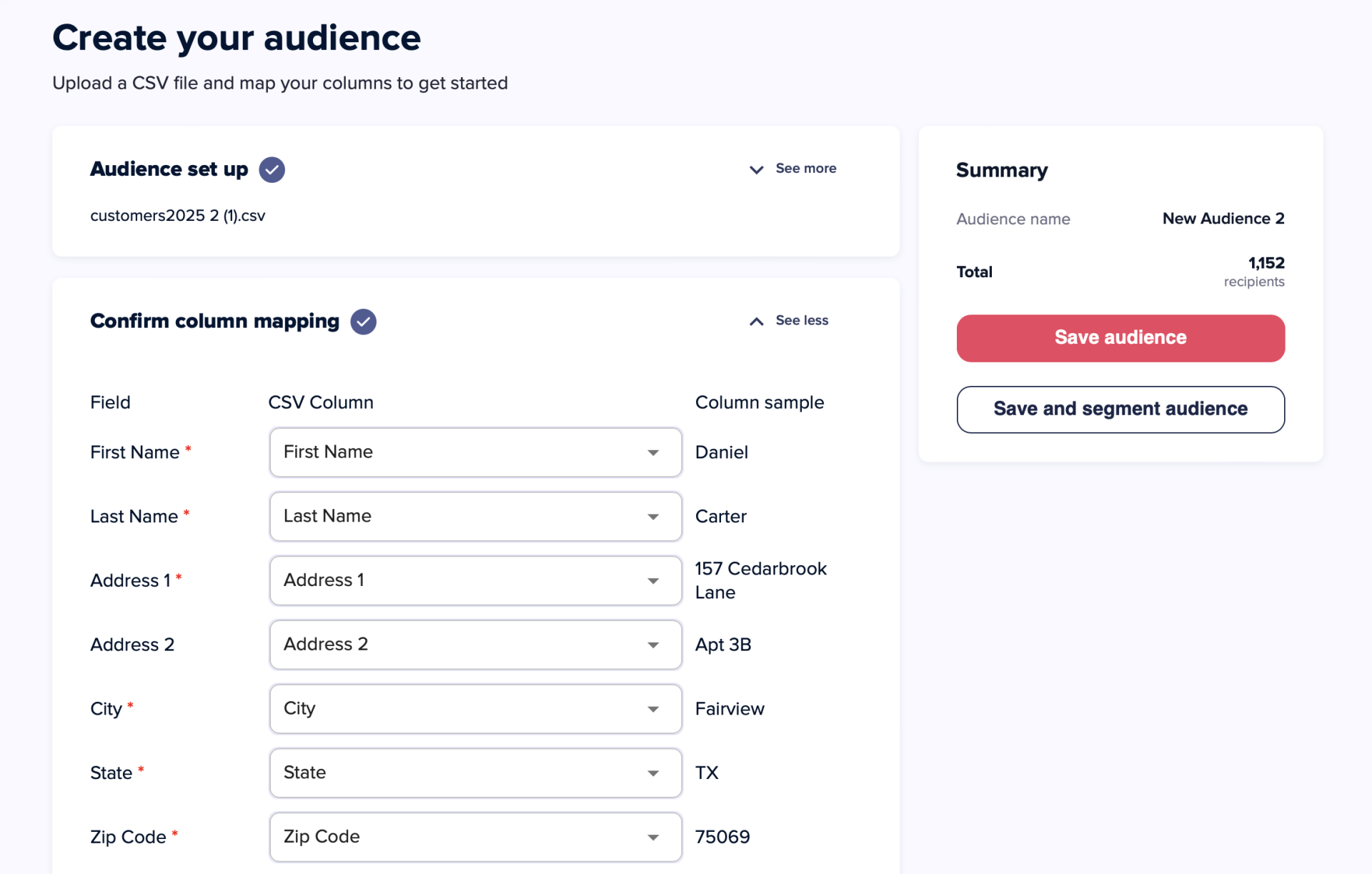Click the Audience set up checkmark icon
The height and width of the screenshot is (874, 1372).
pos(272,169)
